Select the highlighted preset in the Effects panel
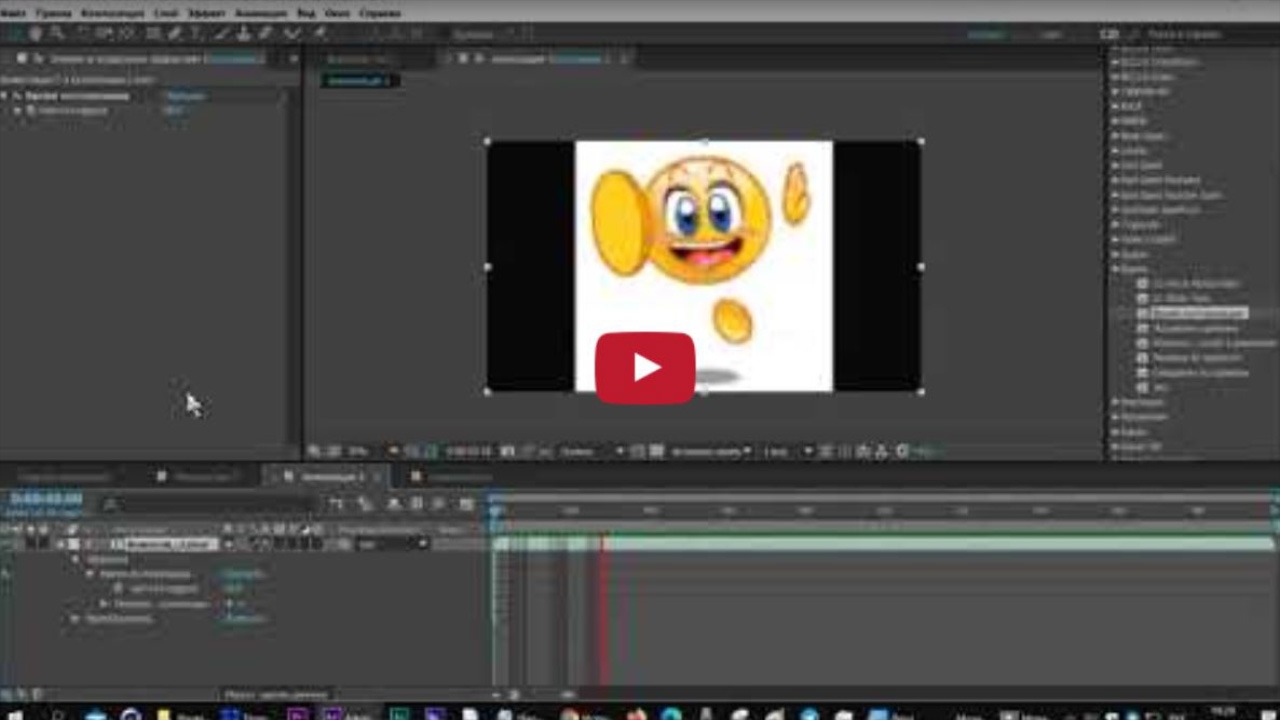1280x720 pixels. (x=1195, y=313)
